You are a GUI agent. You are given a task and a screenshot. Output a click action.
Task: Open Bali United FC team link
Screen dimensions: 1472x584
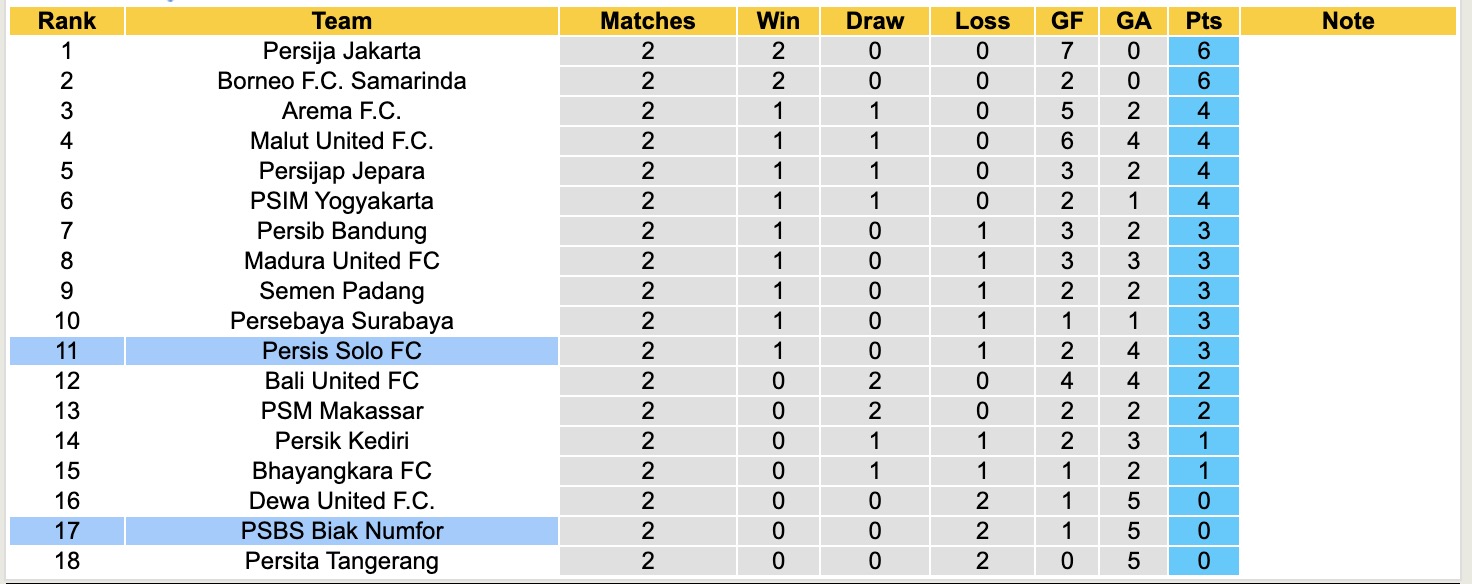(x=342, y=381)
